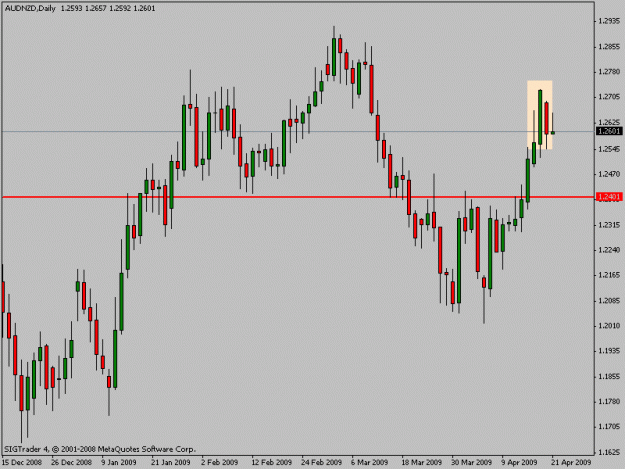The width and height of the screenshot is (625, 469).
Task: Click the 30 Mar 2009 date label
Action: click(x=472, y=462)
